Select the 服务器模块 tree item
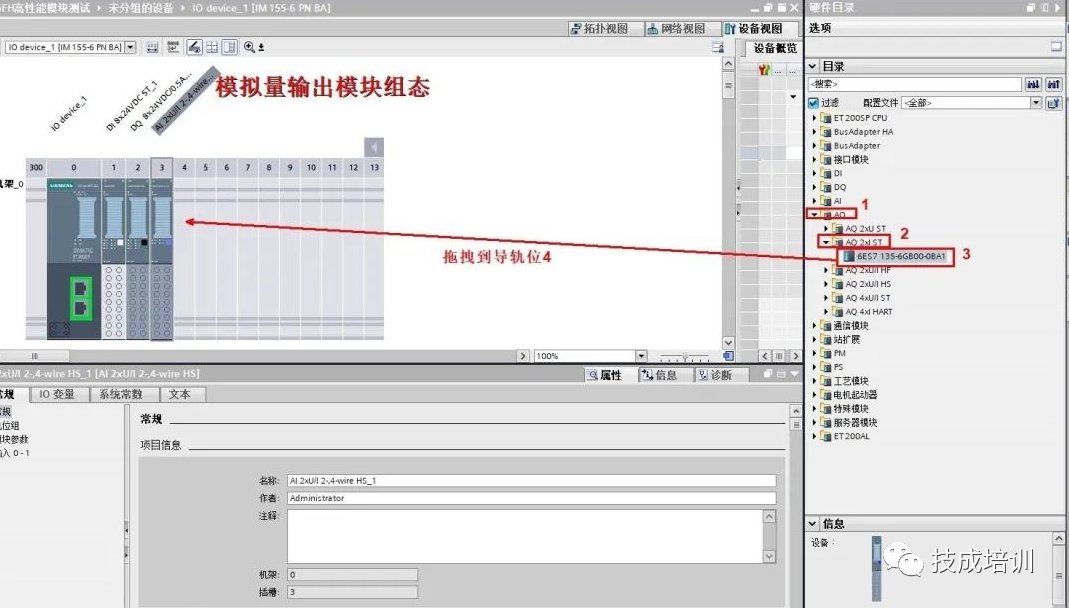The height and width of the screenshot is (608, 1069). (855, 423)
